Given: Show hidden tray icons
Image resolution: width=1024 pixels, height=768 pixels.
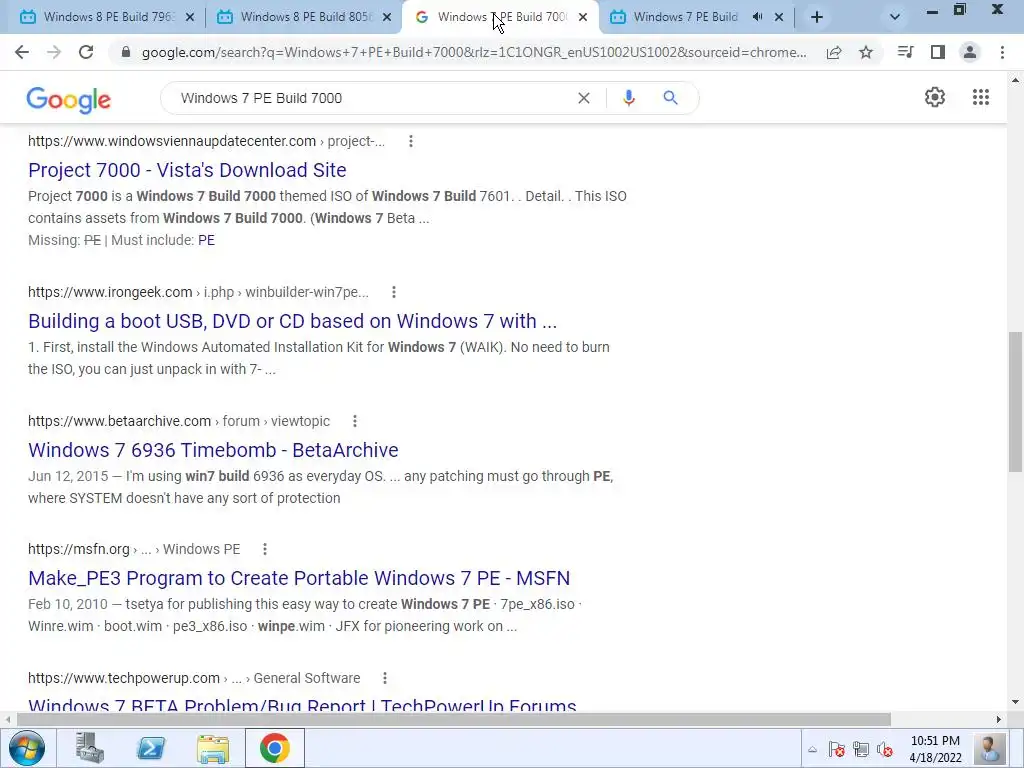Looking at the screenshot, I should [812, 750].
